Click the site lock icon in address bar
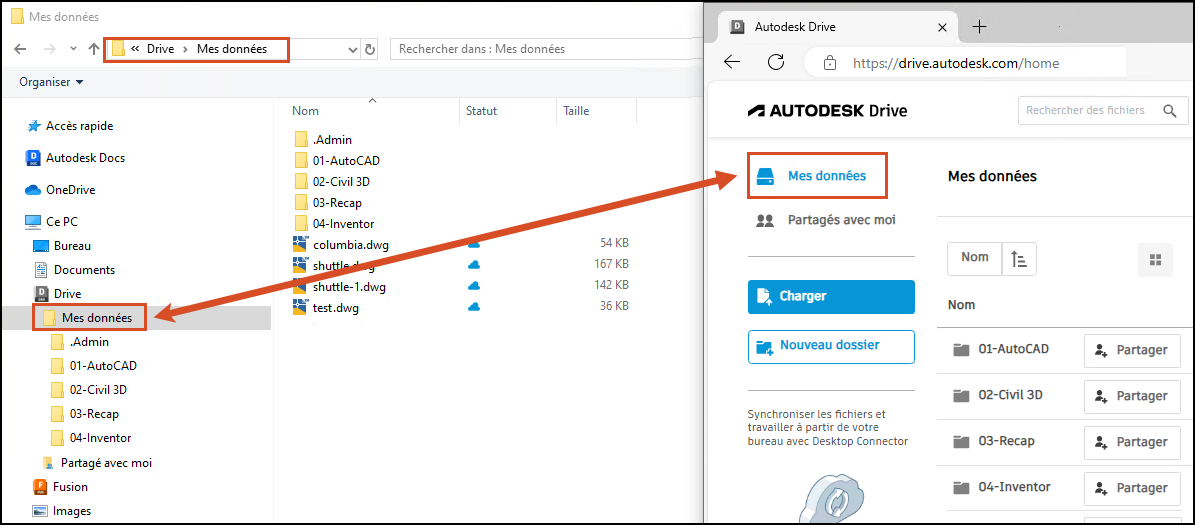Screen dimensions: 1195x525 coord(831,64)
